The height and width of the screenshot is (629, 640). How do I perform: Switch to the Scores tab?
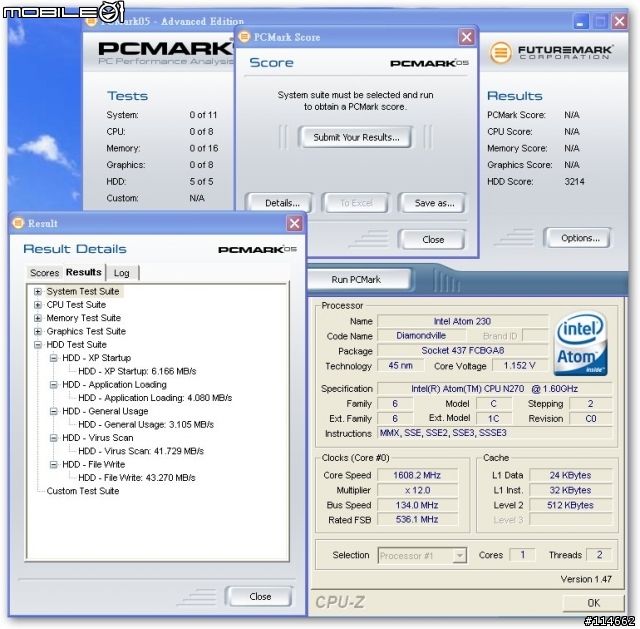click(x=44, y=273)
